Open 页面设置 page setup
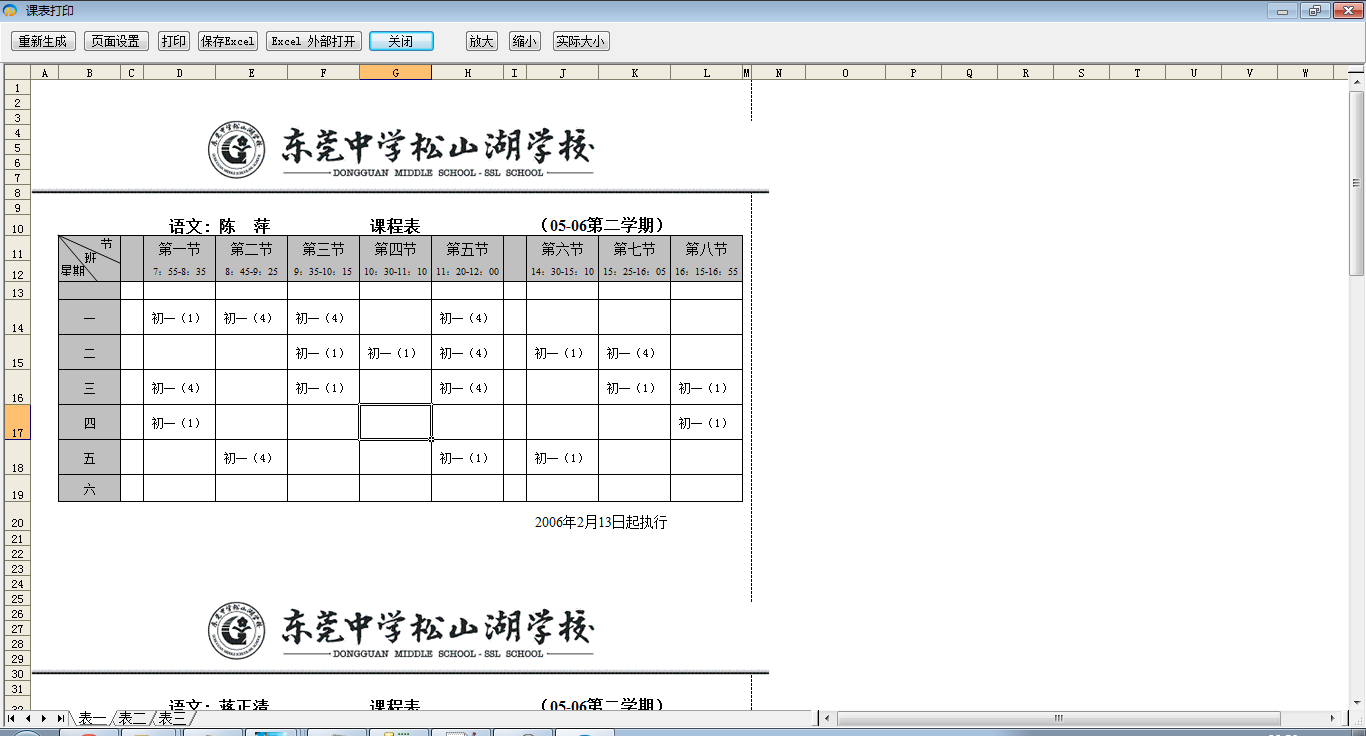 pos(116,41)
